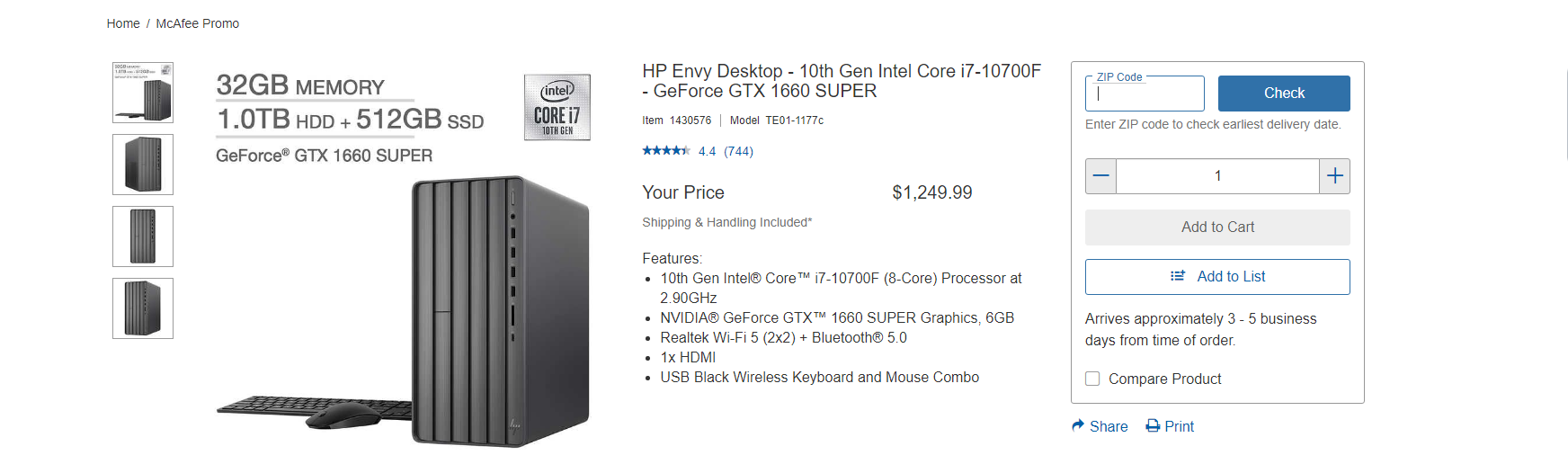Click the quantity number field
Screen dimensions: 1568x455
point(1217,176)
